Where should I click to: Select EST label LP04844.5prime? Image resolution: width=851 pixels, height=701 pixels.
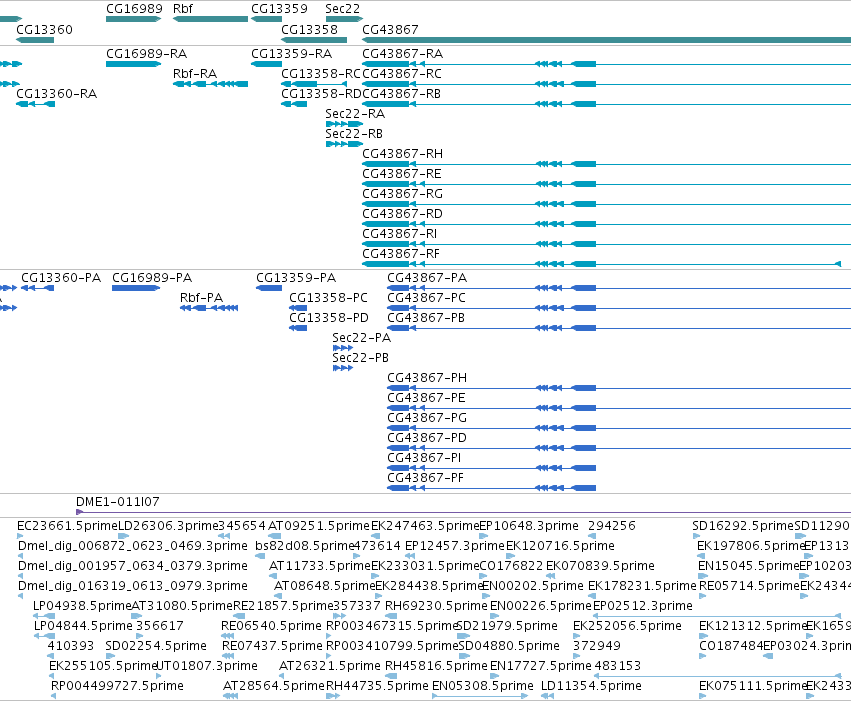[83, 627]
